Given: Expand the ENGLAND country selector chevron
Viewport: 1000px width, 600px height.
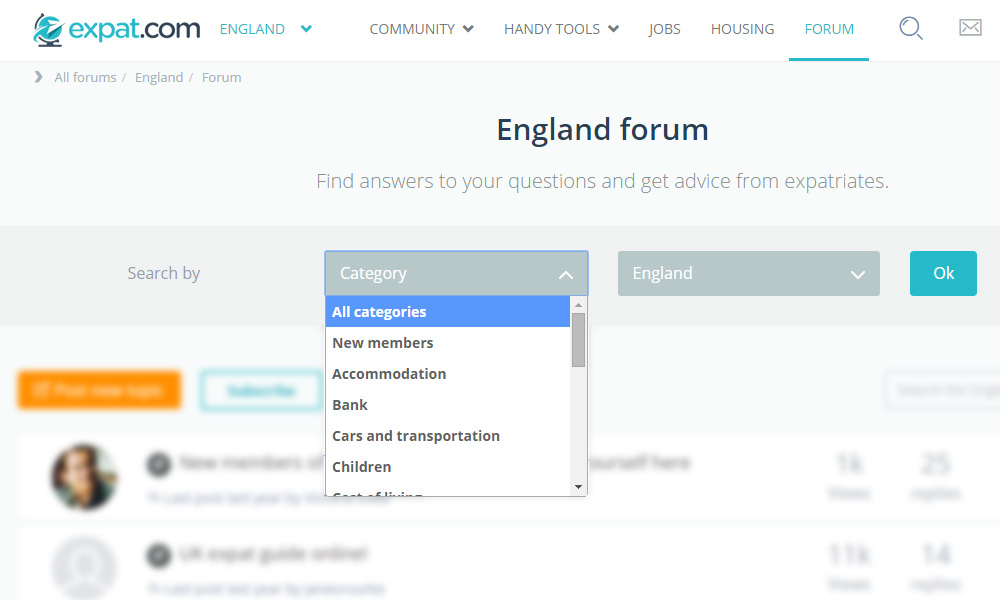Looking at the screenshot, I should click(x=306, y=29).
